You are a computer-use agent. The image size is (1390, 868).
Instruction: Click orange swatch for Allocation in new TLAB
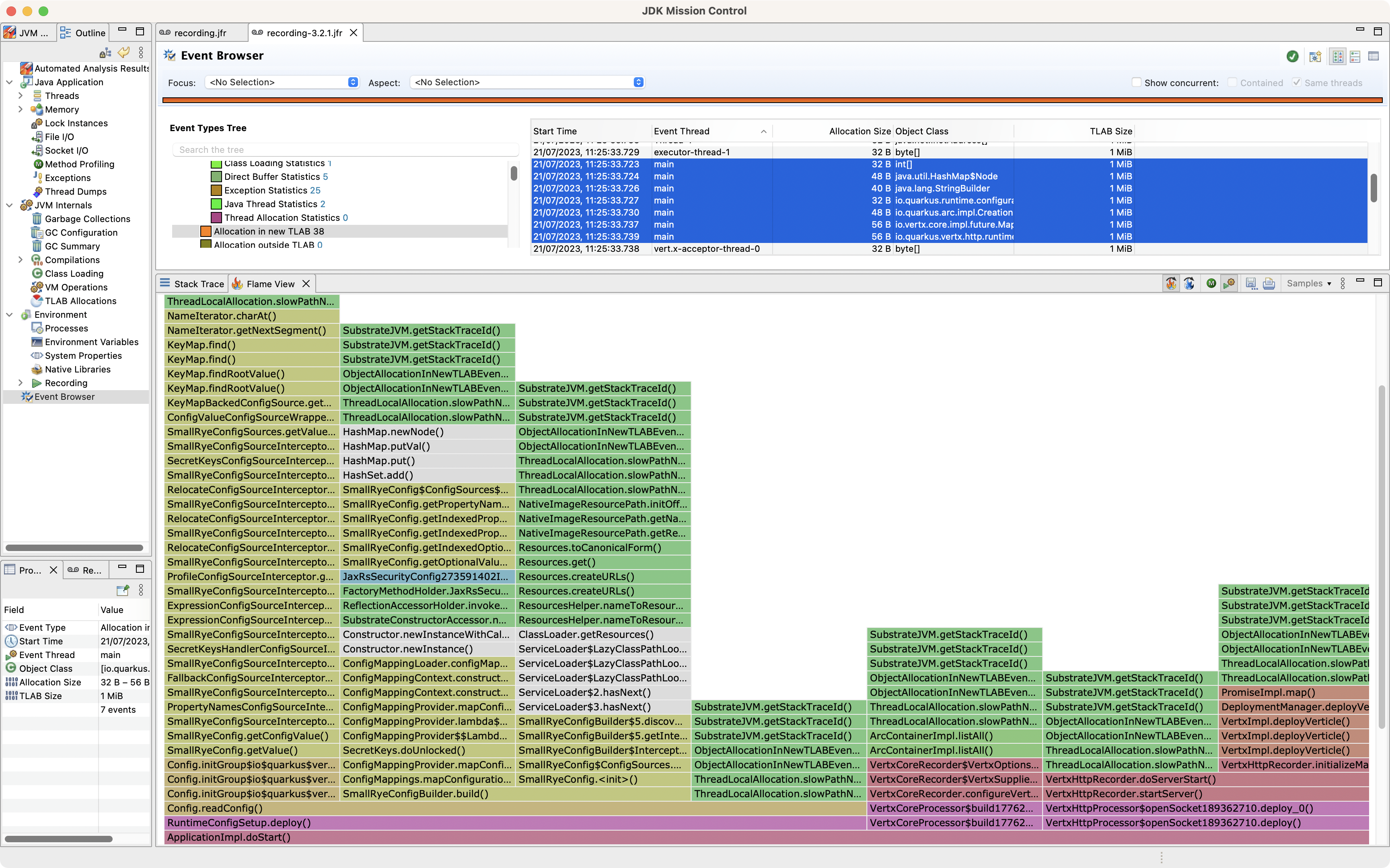206,231
